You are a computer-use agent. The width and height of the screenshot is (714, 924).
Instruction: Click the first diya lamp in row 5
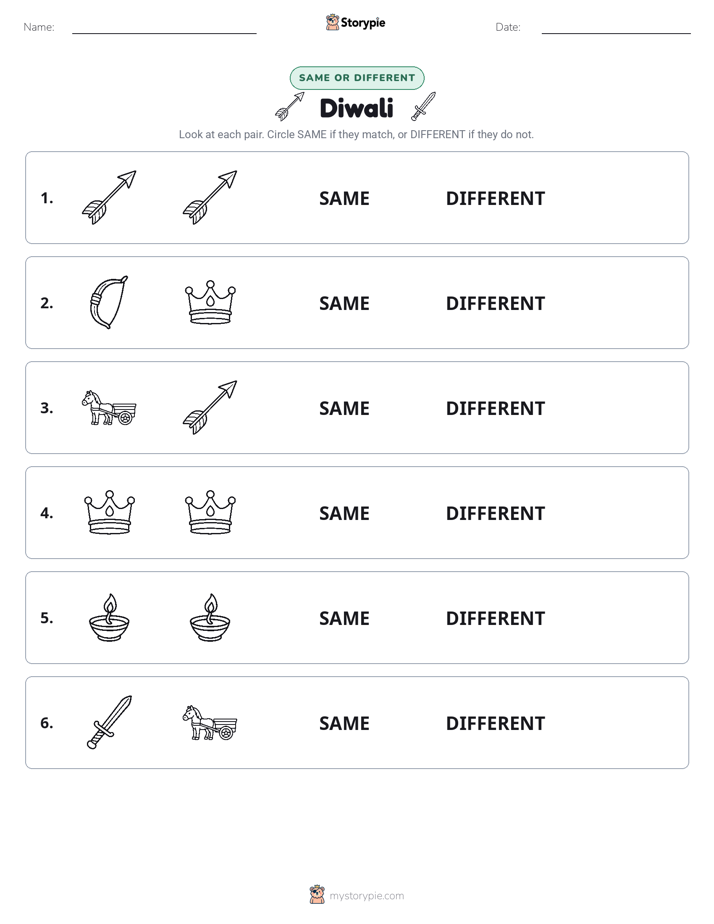coord(109,618)
